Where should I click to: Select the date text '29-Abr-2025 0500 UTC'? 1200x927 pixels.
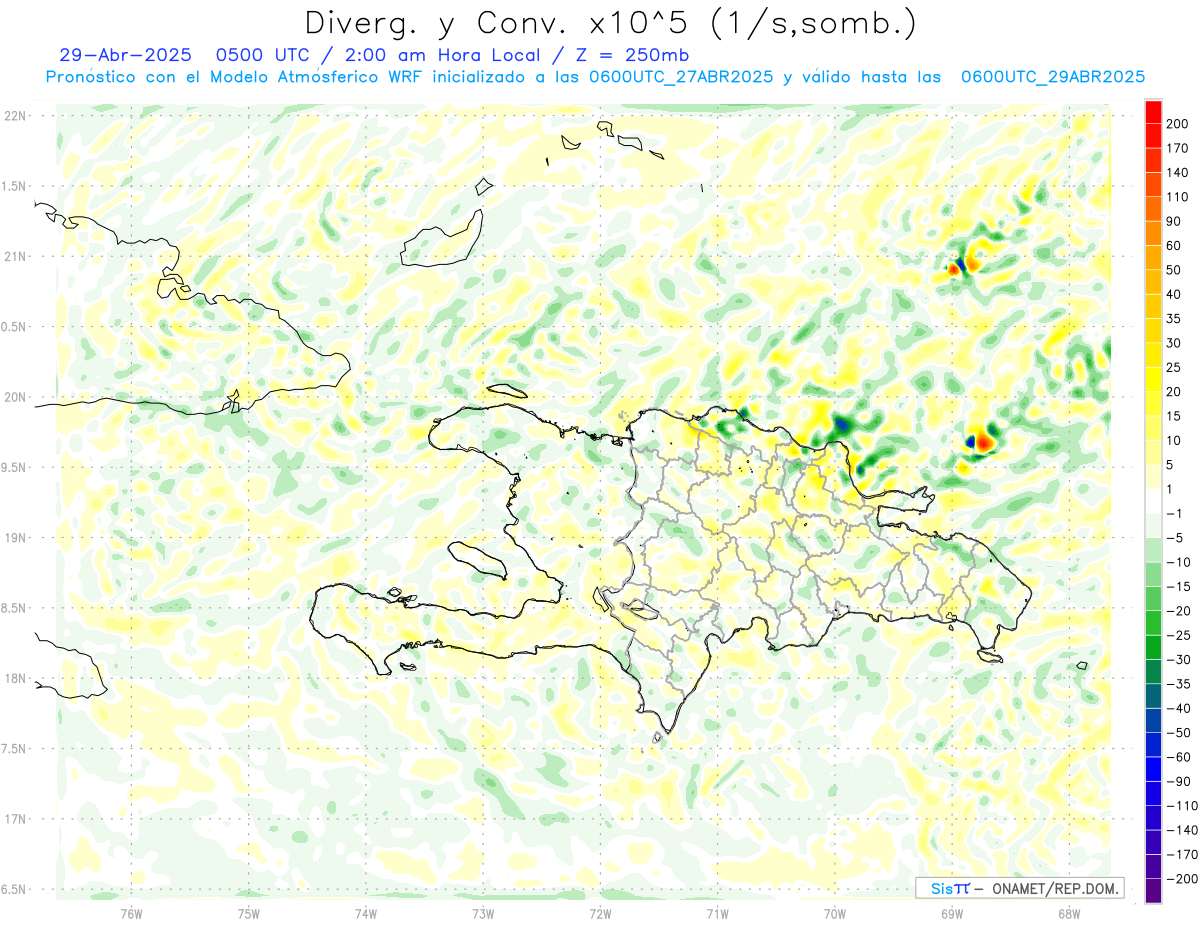(x=187, y=54)
